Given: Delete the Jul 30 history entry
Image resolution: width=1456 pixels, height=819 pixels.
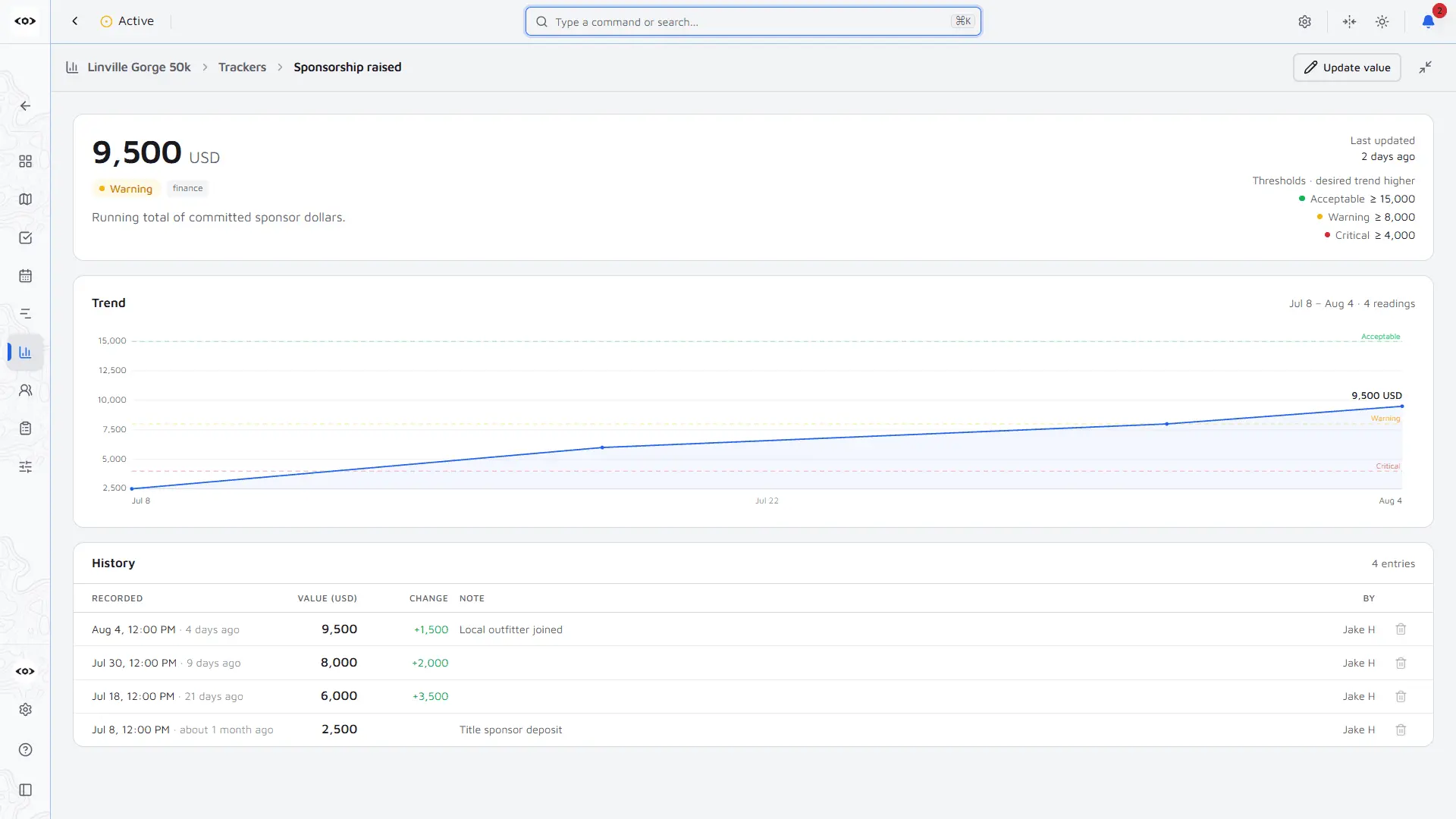Looking at the screenshot, I should [x=1401, y=663].
